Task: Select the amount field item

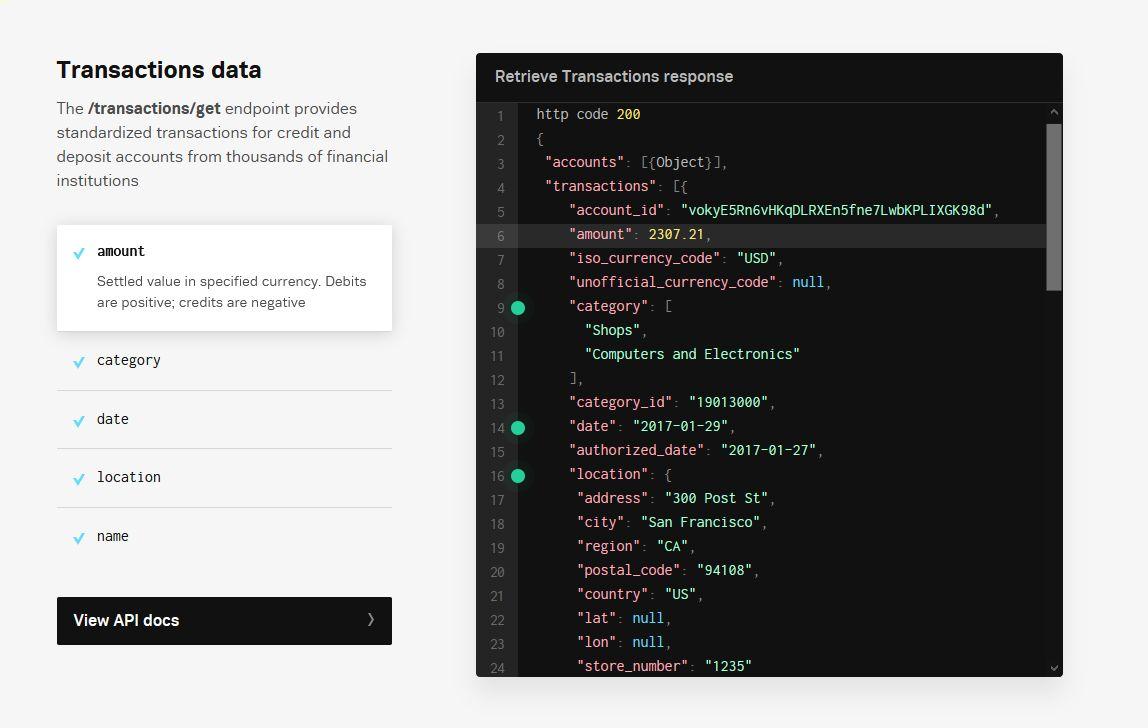Action: coord(224,278)
